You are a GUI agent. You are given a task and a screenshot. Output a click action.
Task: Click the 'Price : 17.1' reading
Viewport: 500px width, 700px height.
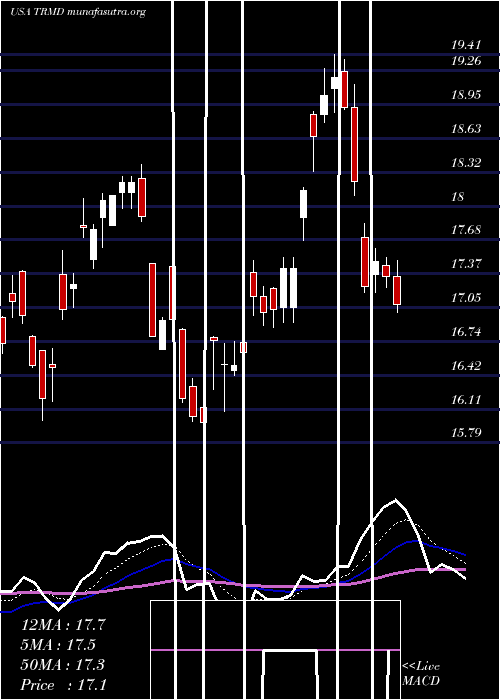pyautogui.click(x=63, y=685)
